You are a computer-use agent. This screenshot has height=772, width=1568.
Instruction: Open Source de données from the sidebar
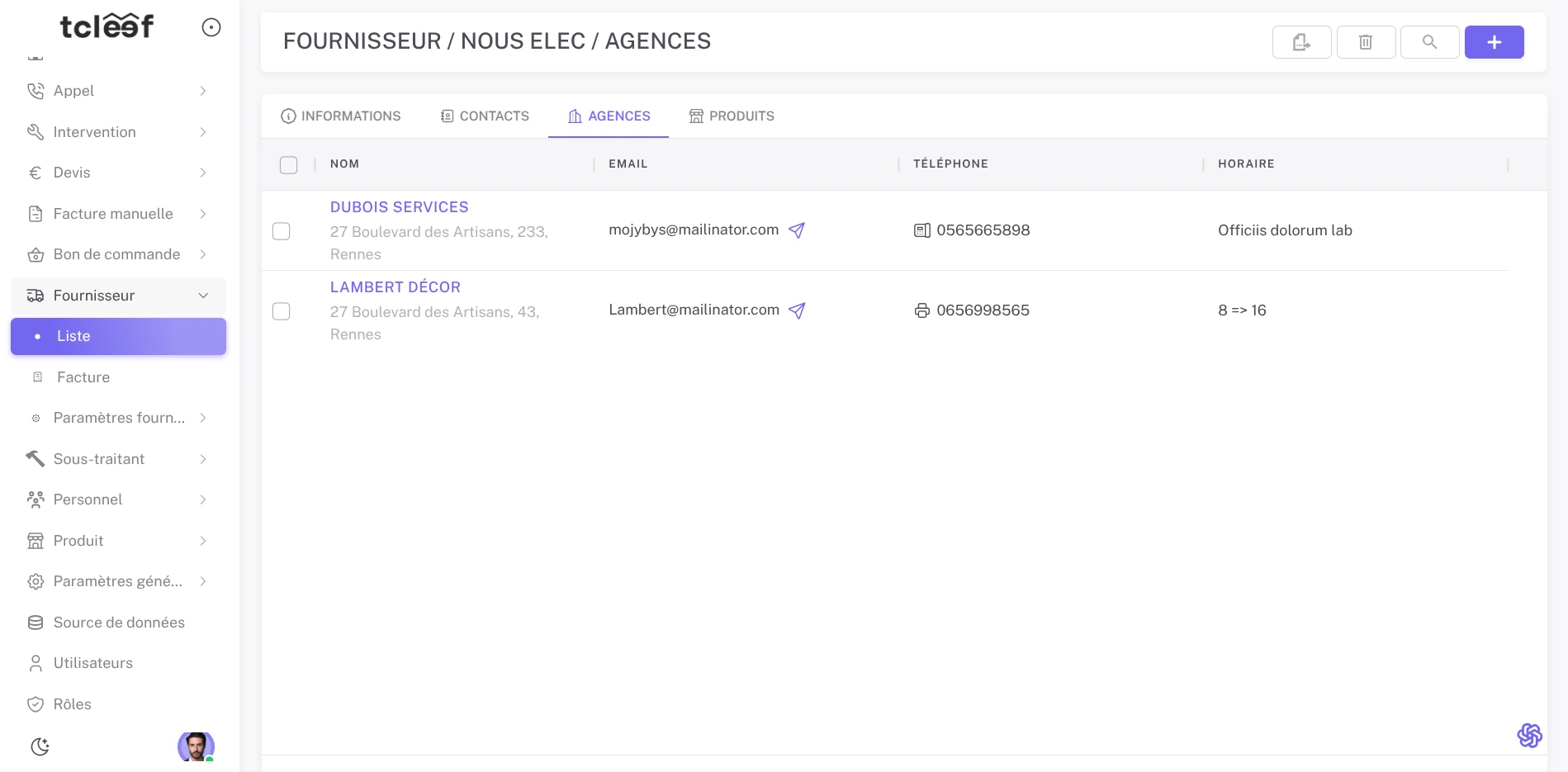[x=119, y=623]
